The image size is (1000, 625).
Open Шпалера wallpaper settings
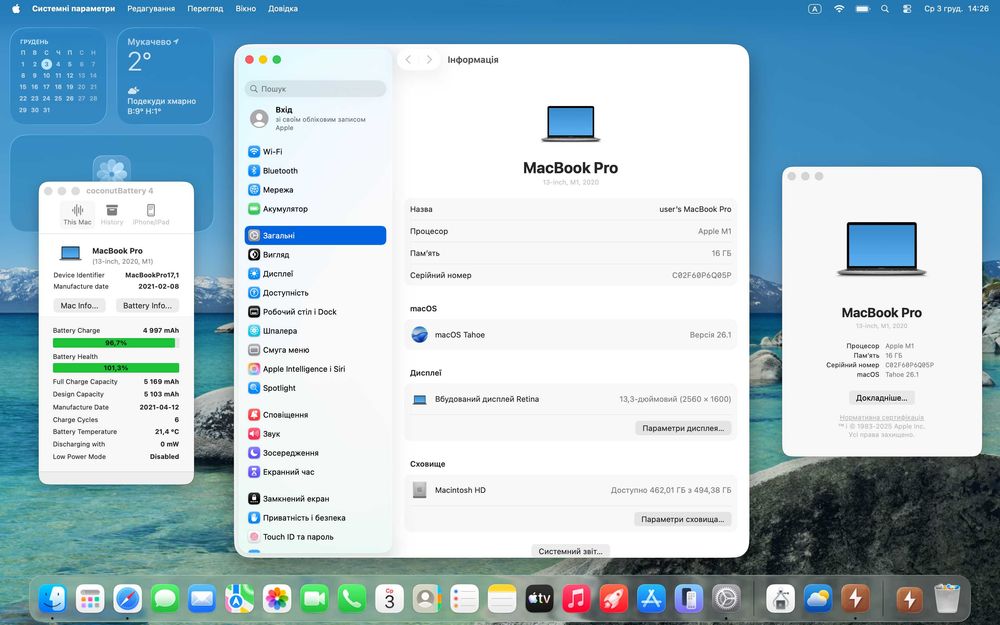(315, 331)
